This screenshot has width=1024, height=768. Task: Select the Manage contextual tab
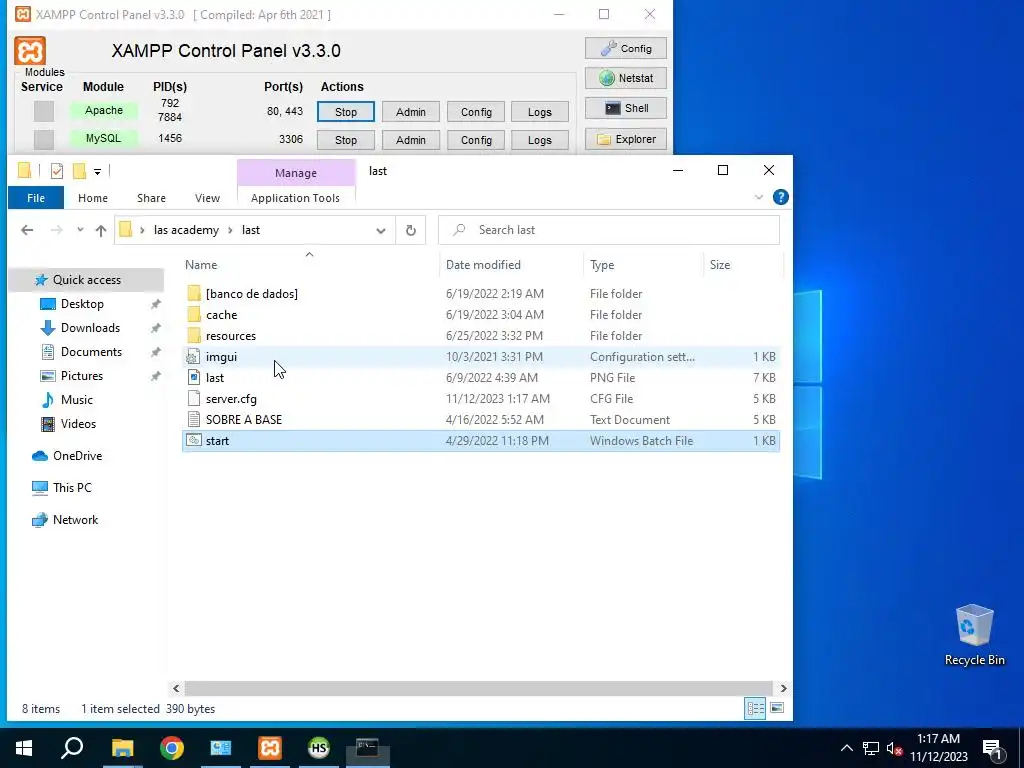pyautogui.click(x=296, y=173)
